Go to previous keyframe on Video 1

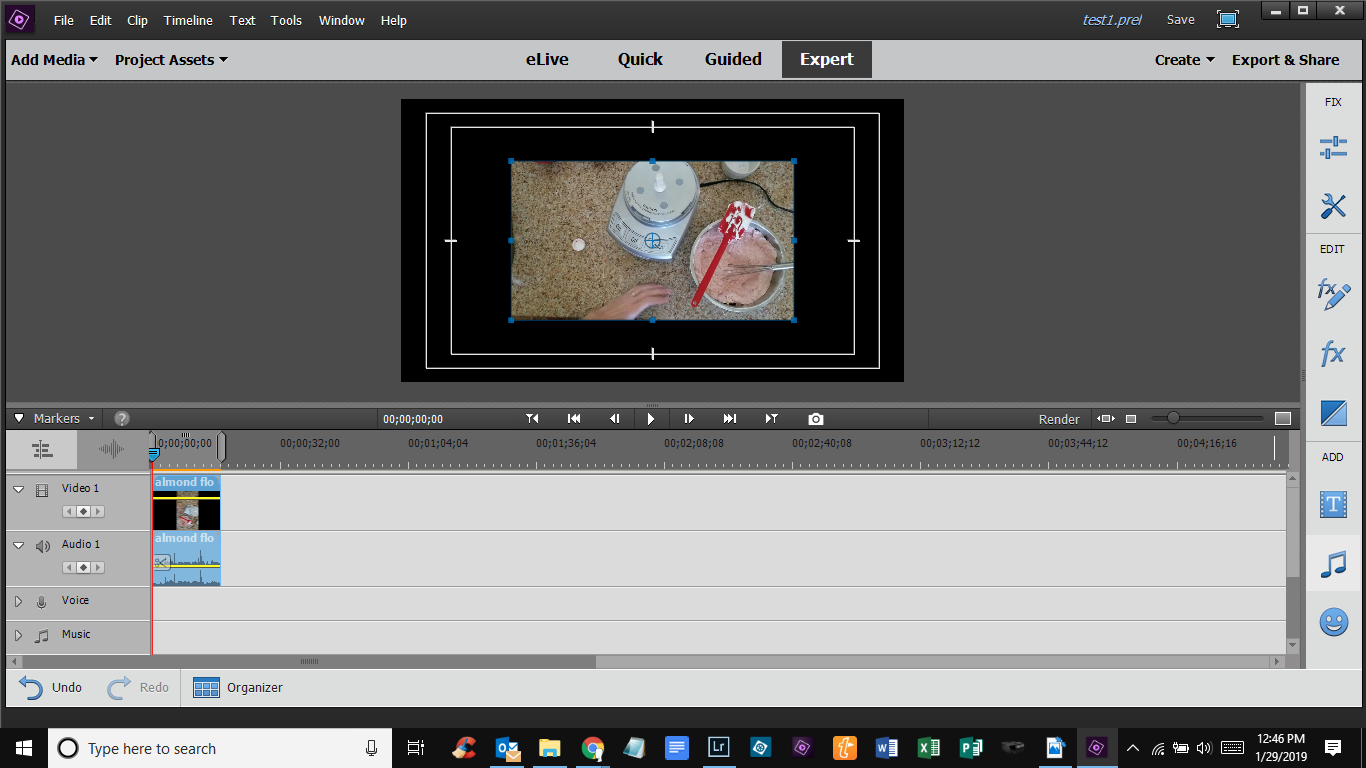point(70,511)
